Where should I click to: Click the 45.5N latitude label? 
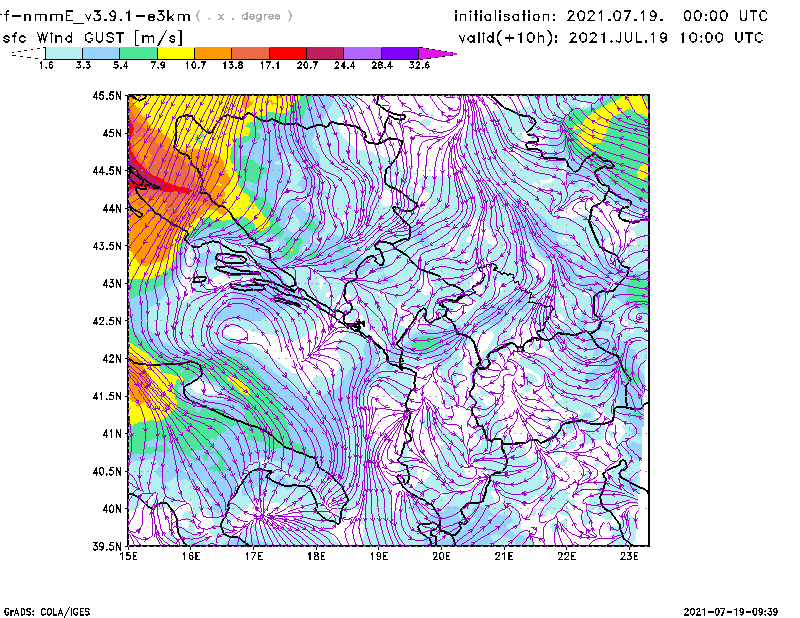(x=107, y=95)
